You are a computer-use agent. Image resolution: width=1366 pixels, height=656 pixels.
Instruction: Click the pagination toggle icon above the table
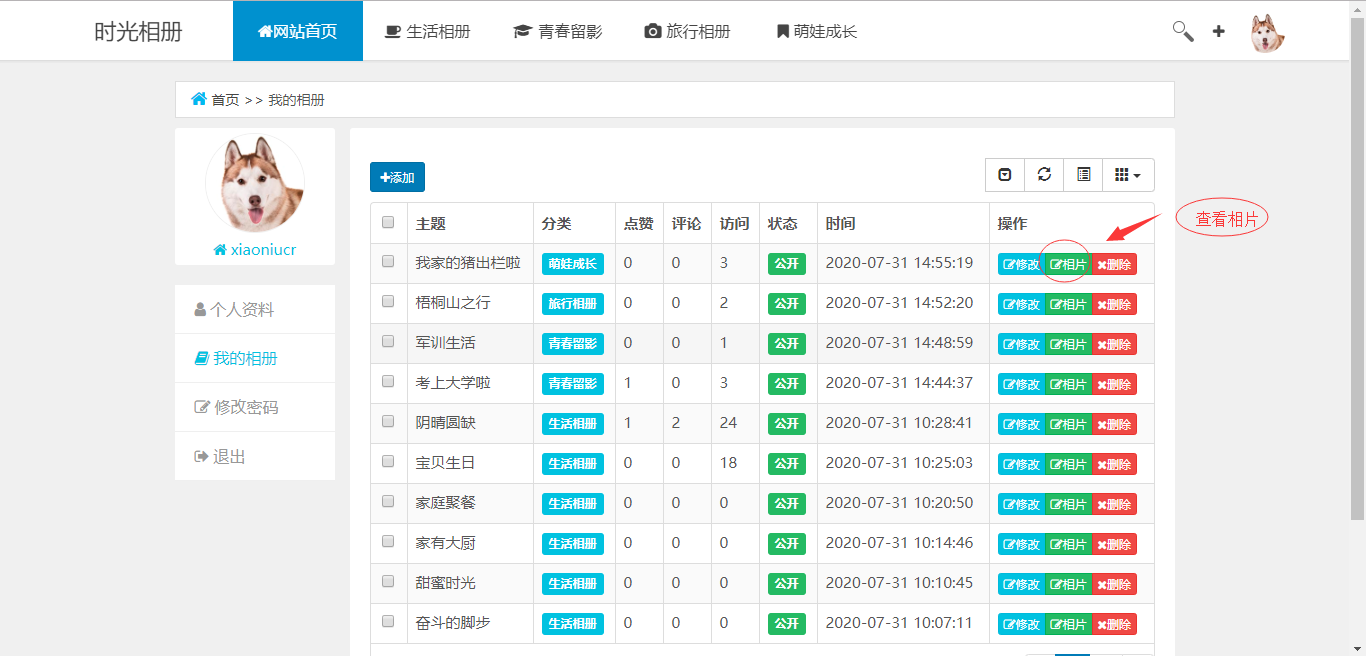pos(1005,175)
